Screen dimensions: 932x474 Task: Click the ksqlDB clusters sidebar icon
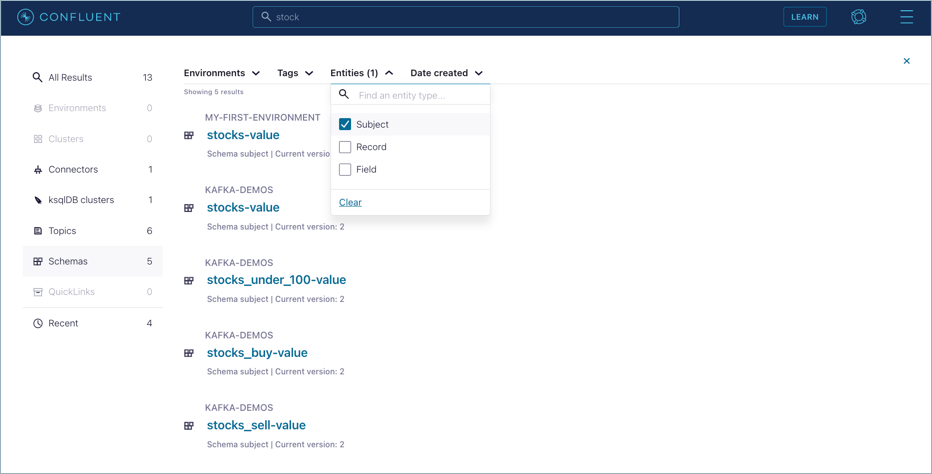(38, 200)
